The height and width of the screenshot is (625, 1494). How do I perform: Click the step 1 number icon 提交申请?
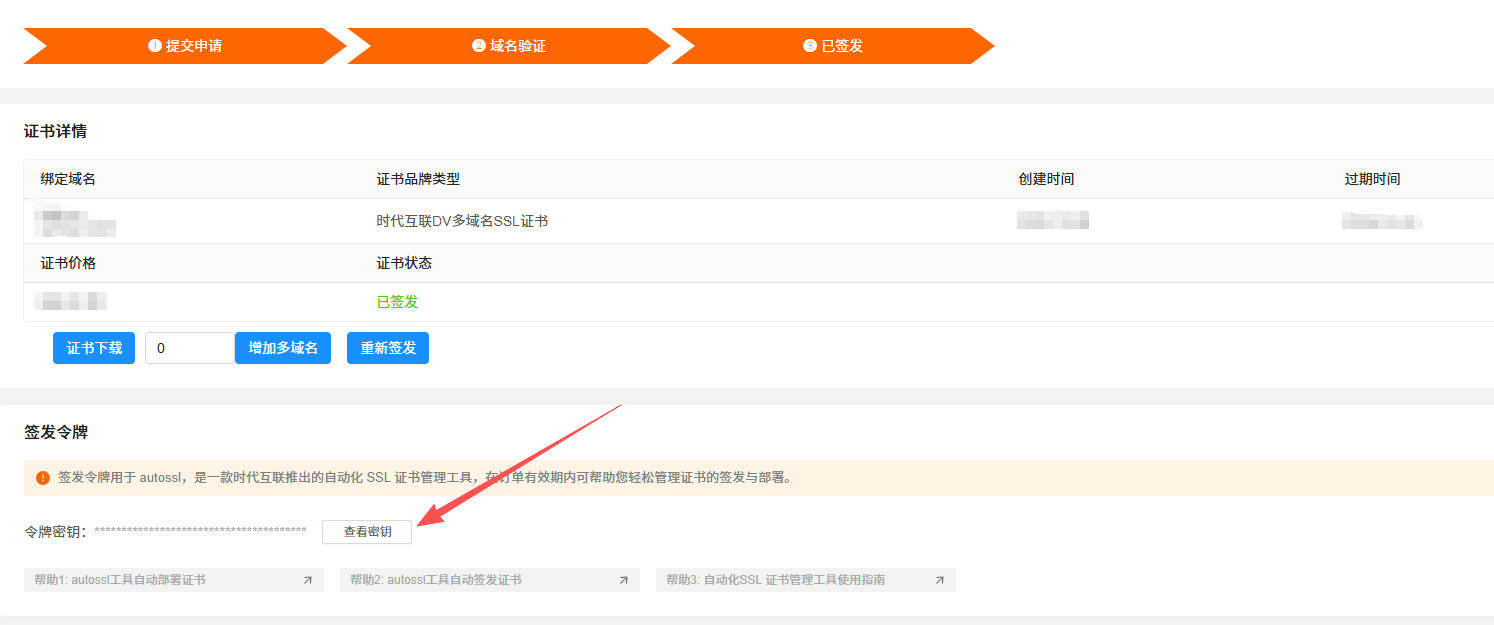155,46
